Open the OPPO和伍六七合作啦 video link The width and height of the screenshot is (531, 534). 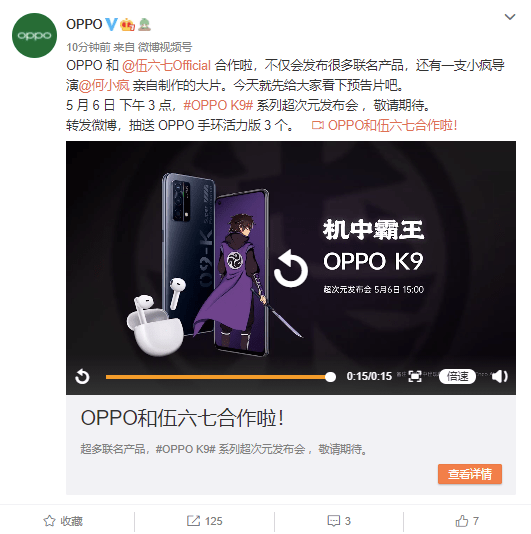(385, 125)
